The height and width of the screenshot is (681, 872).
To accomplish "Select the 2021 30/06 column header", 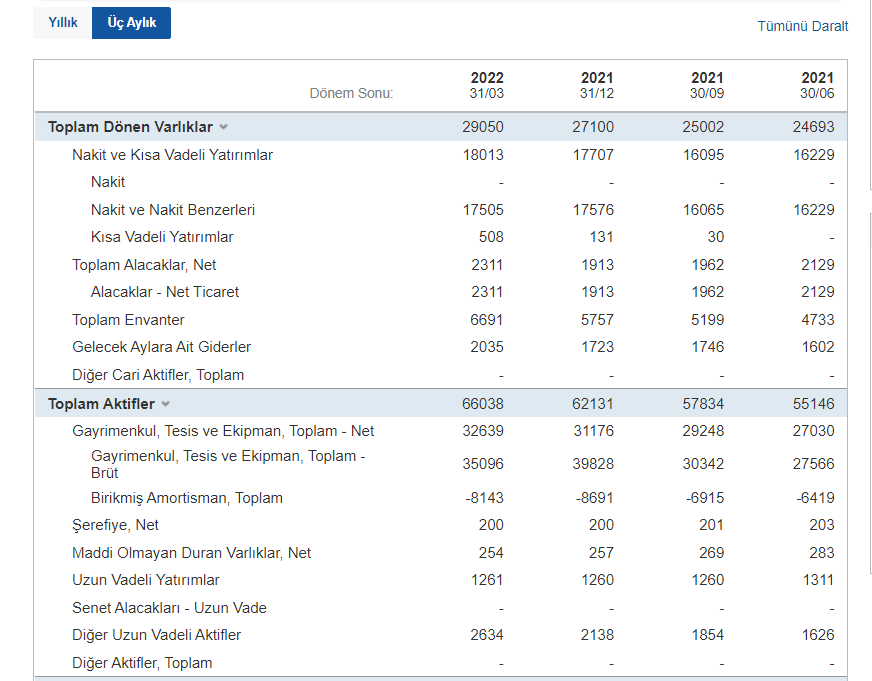I will pyautogui.click(x=817, y=85).
